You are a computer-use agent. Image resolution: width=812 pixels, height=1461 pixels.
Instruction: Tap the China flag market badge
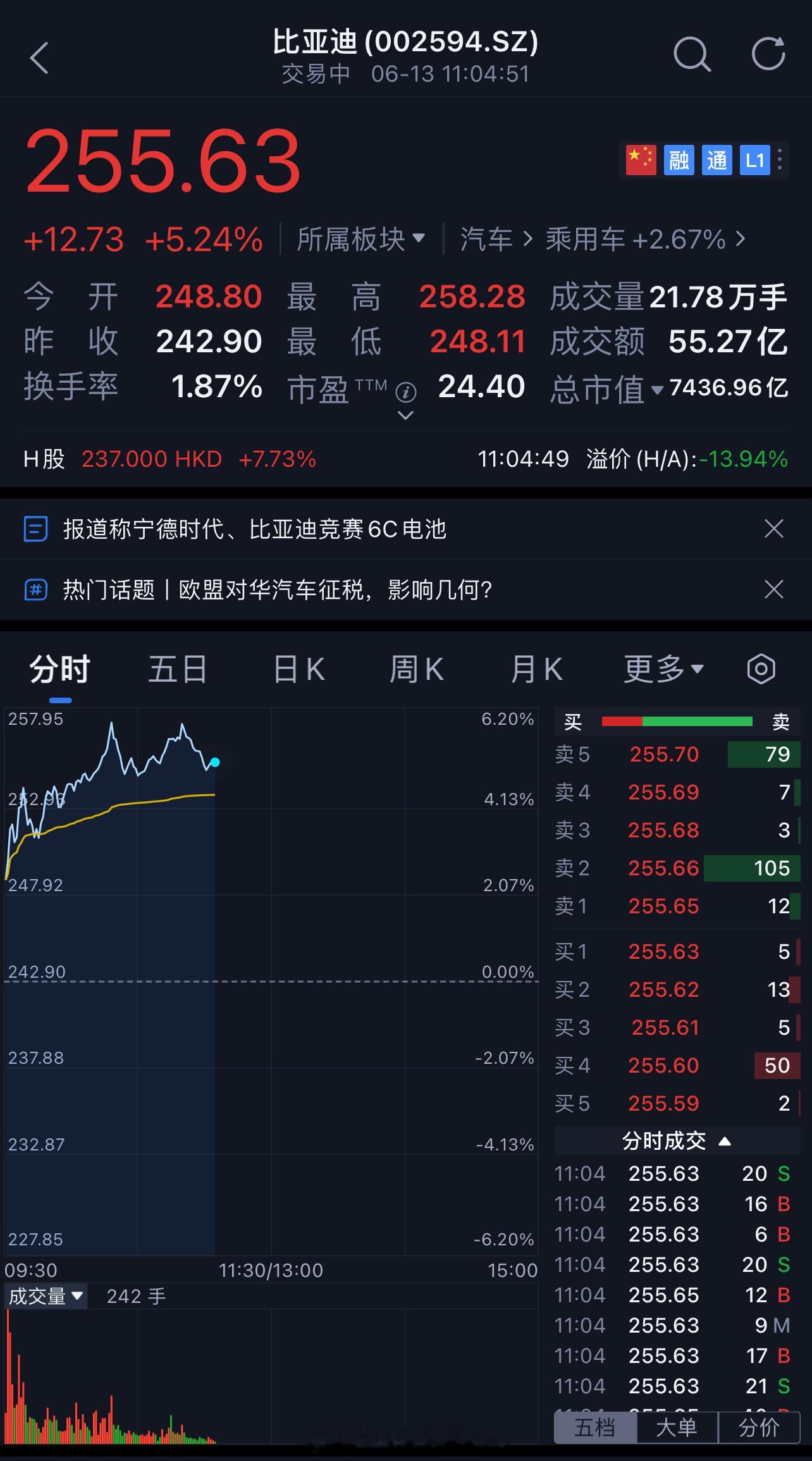[x=641, y=160]
